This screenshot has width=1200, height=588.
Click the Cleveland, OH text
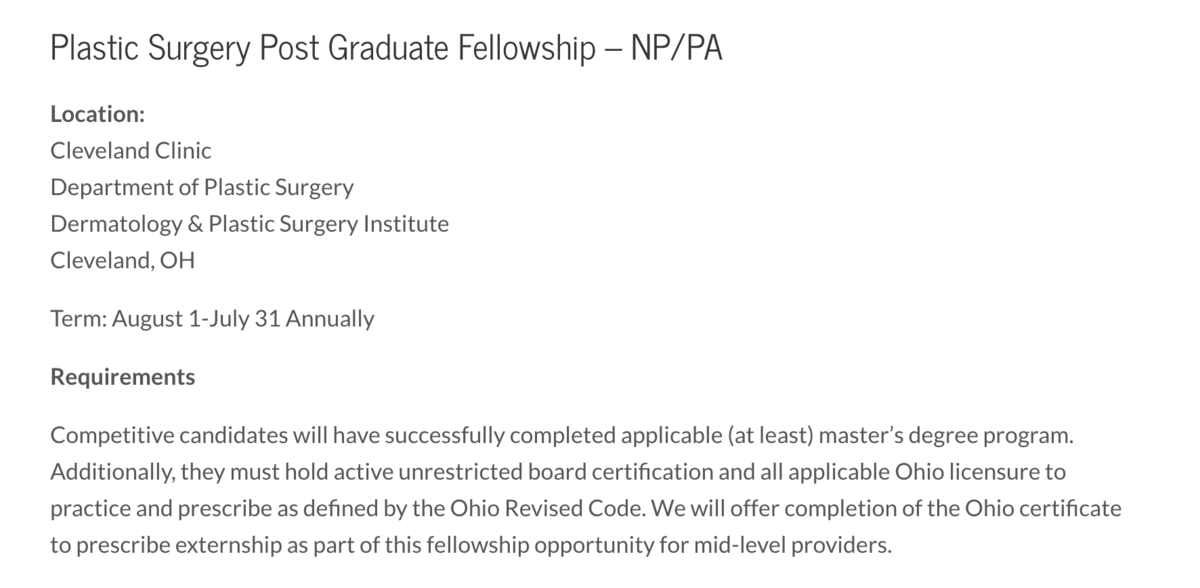(x=122, y=260)
